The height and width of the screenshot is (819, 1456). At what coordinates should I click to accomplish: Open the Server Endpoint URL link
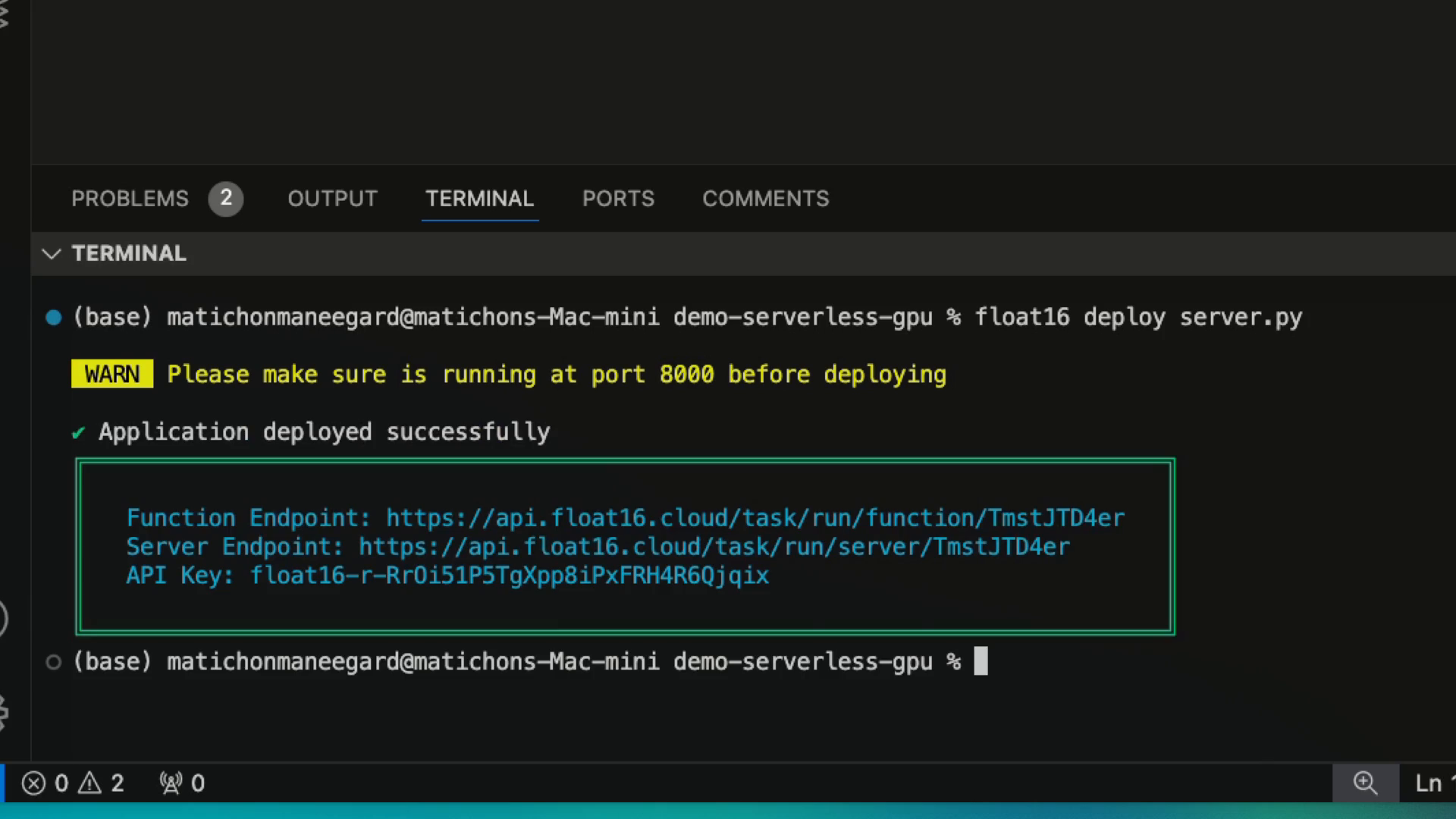click(x=714, y=547)
